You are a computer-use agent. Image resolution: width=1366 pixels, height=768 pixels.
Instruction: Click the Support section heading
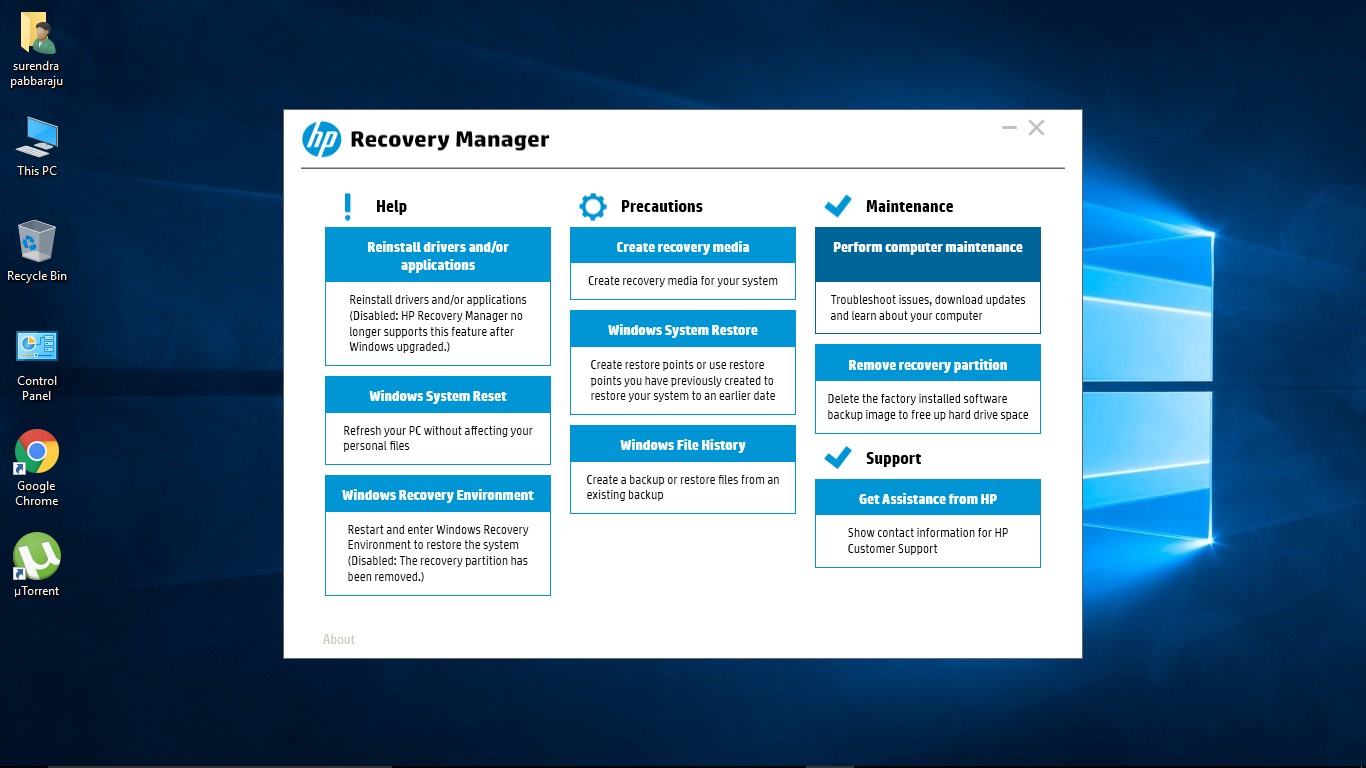coord(893,458)
